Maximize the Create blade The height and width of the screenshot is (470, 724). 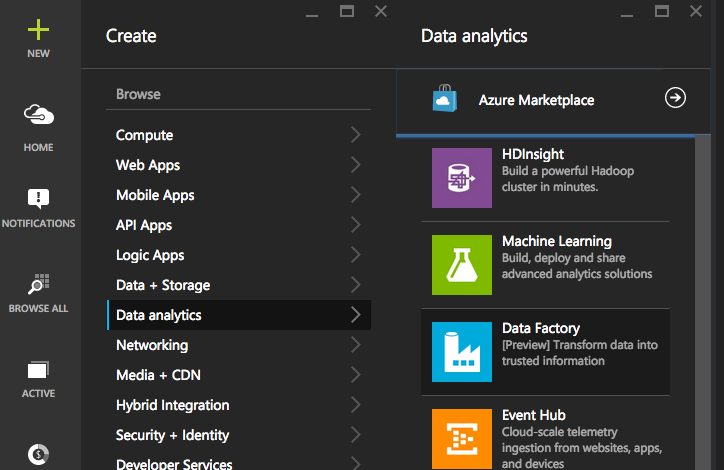click(347, 11)
